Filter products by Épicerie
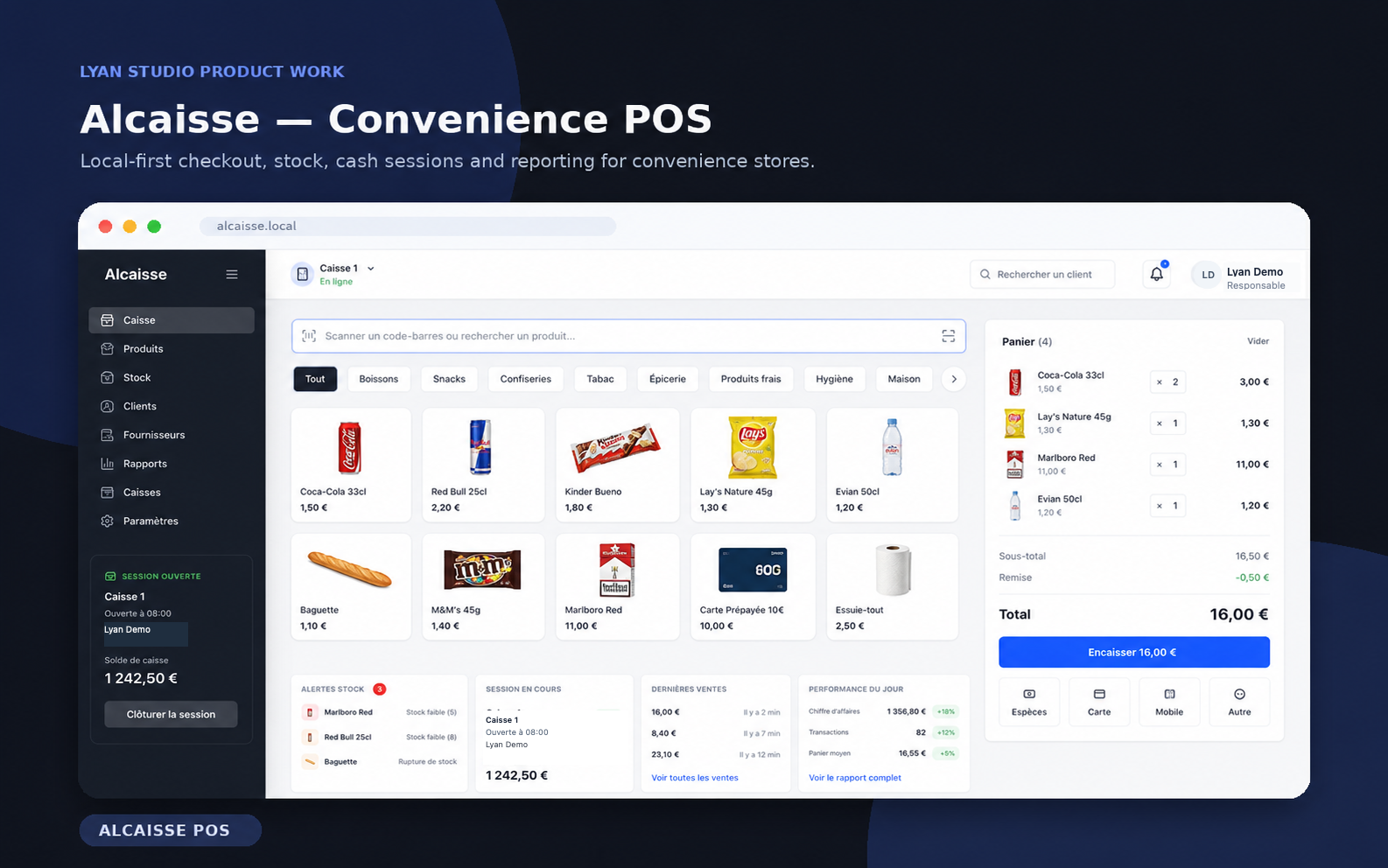Viewport: 1388px width, 868px height. pyautogui.click(x=668, y=379)
